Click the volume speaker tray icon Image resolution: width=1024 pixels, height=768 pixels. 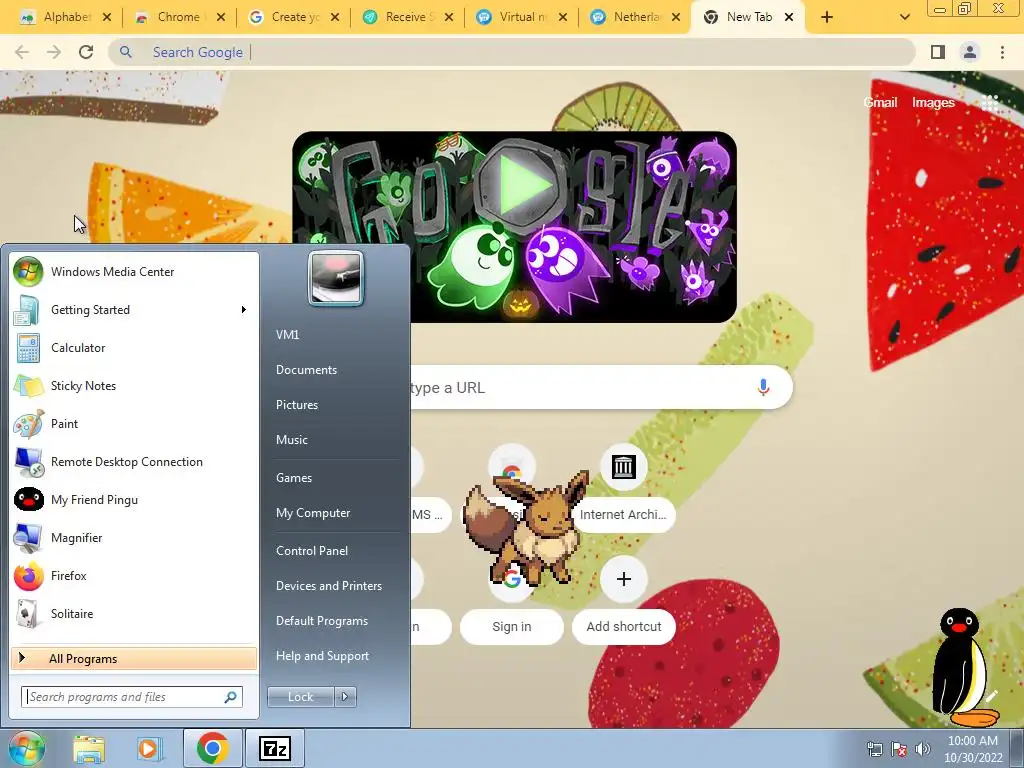[923, 749]
